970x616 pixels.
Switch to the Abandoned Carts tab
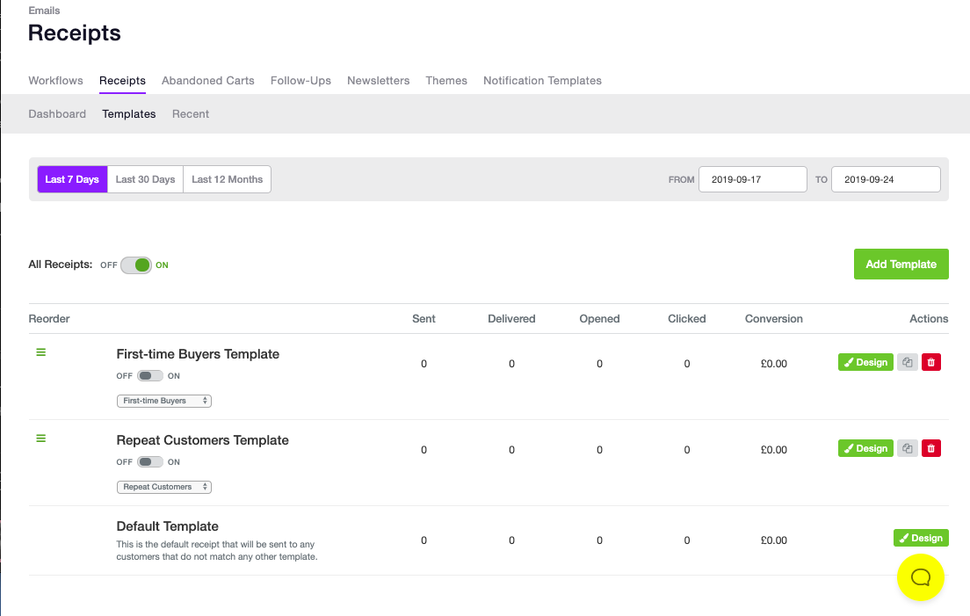coord(208,80)
